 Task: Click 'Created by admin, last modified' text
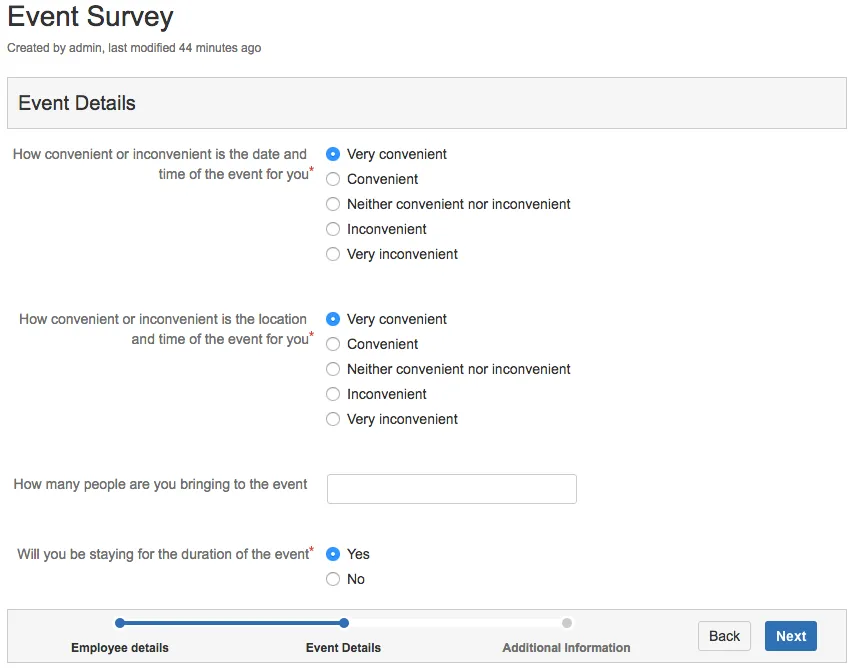(x=134, y=48)
